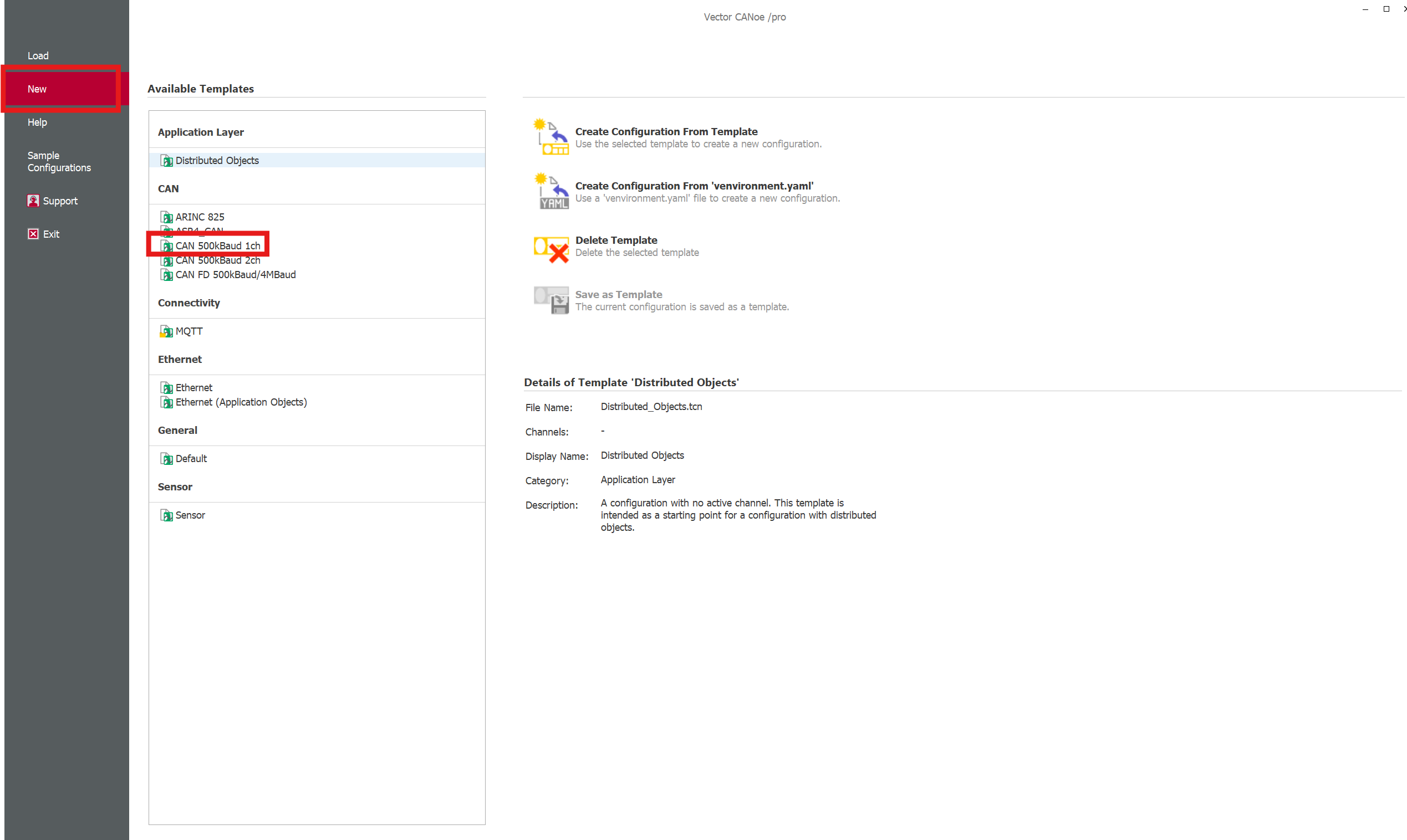The image size is (1407, 840).
Task: Select the Sensor template
Action: (190, 515)
